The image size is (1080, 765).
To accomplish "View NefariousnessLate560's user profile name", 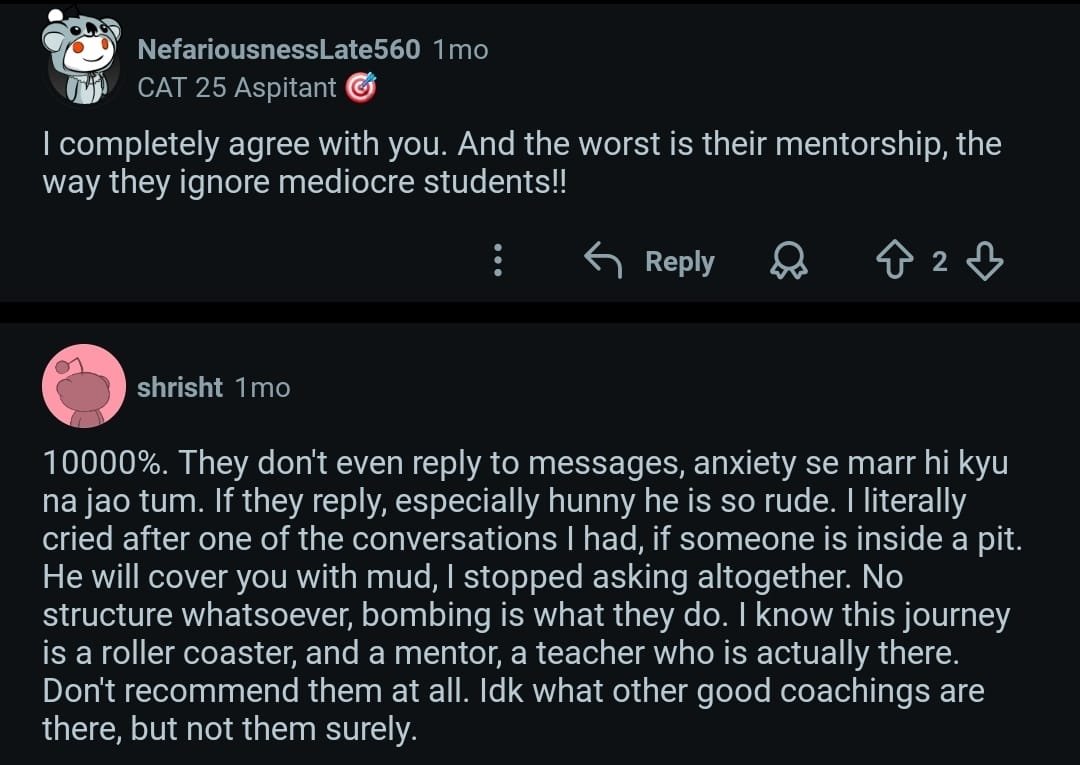I will pos(278,49).
